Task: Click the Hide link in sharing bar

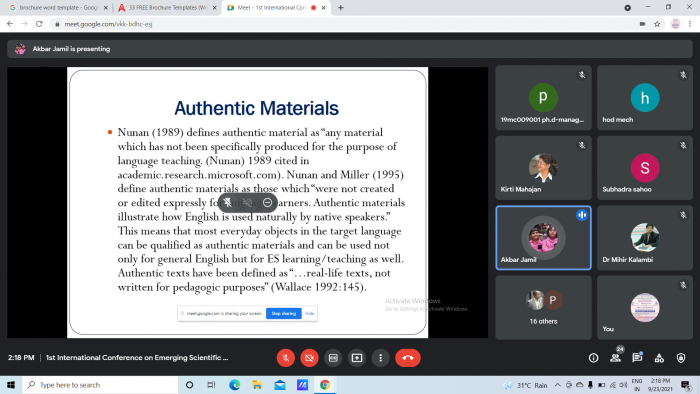Action: point(309,313)
